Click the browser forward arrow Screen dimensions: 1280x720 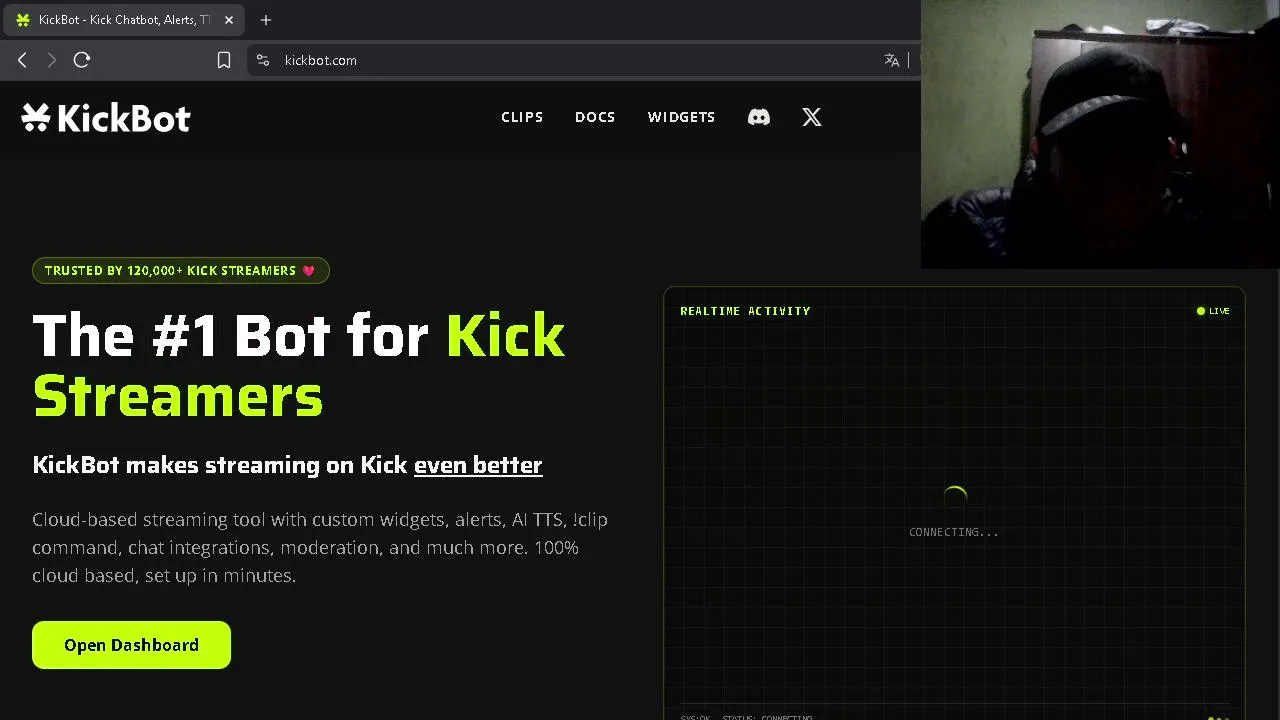tap(52, 60)
